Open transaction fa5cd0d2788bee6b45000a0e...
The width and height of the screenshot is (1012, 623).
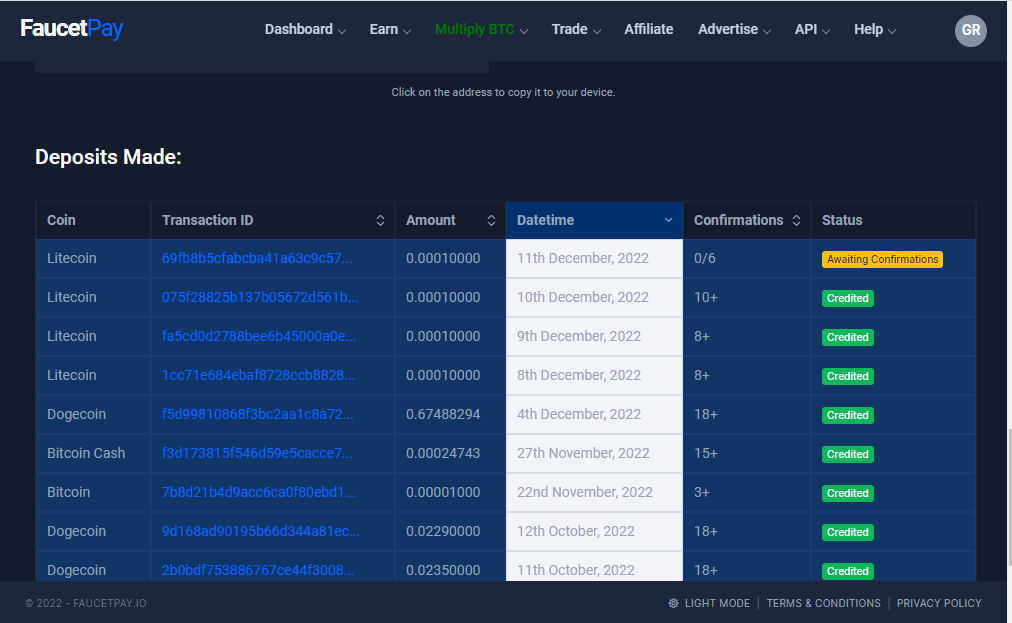(x=258, y=336)
